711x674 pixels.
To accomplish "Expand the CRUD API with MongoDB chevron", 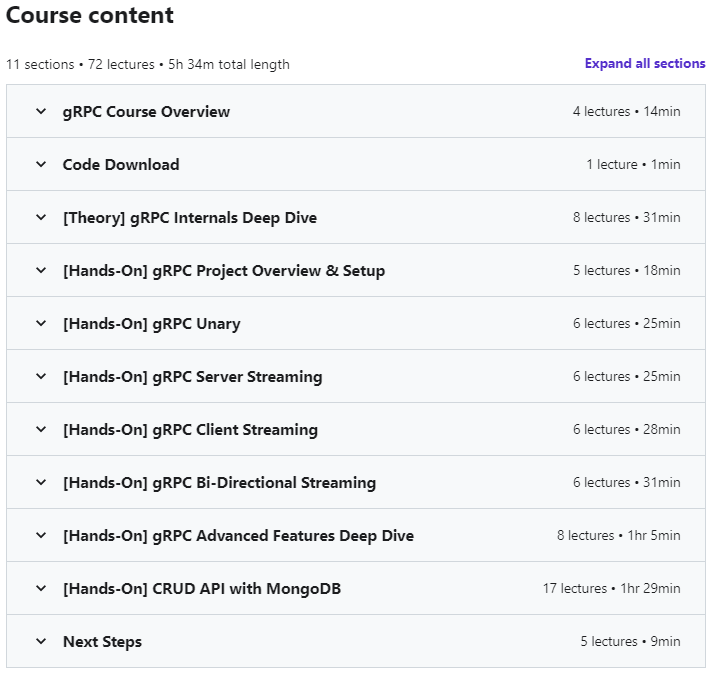I will (x=41, y=589).
